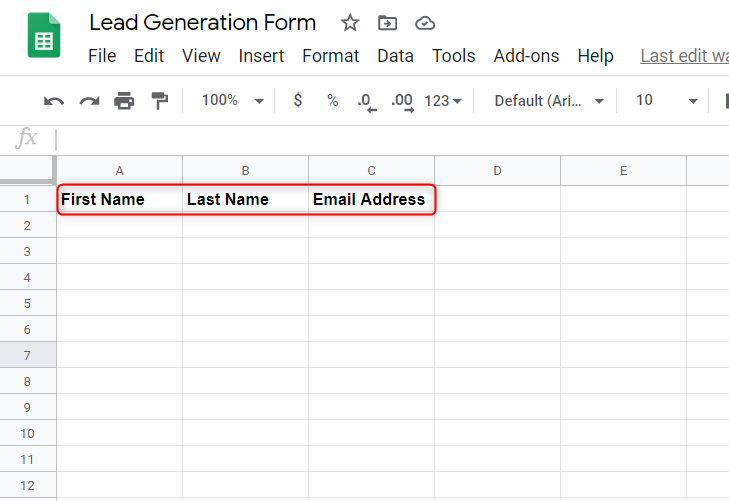Increase decimal places
The height and width of the screenshot is (501, 729).
(x=402, y=102)
